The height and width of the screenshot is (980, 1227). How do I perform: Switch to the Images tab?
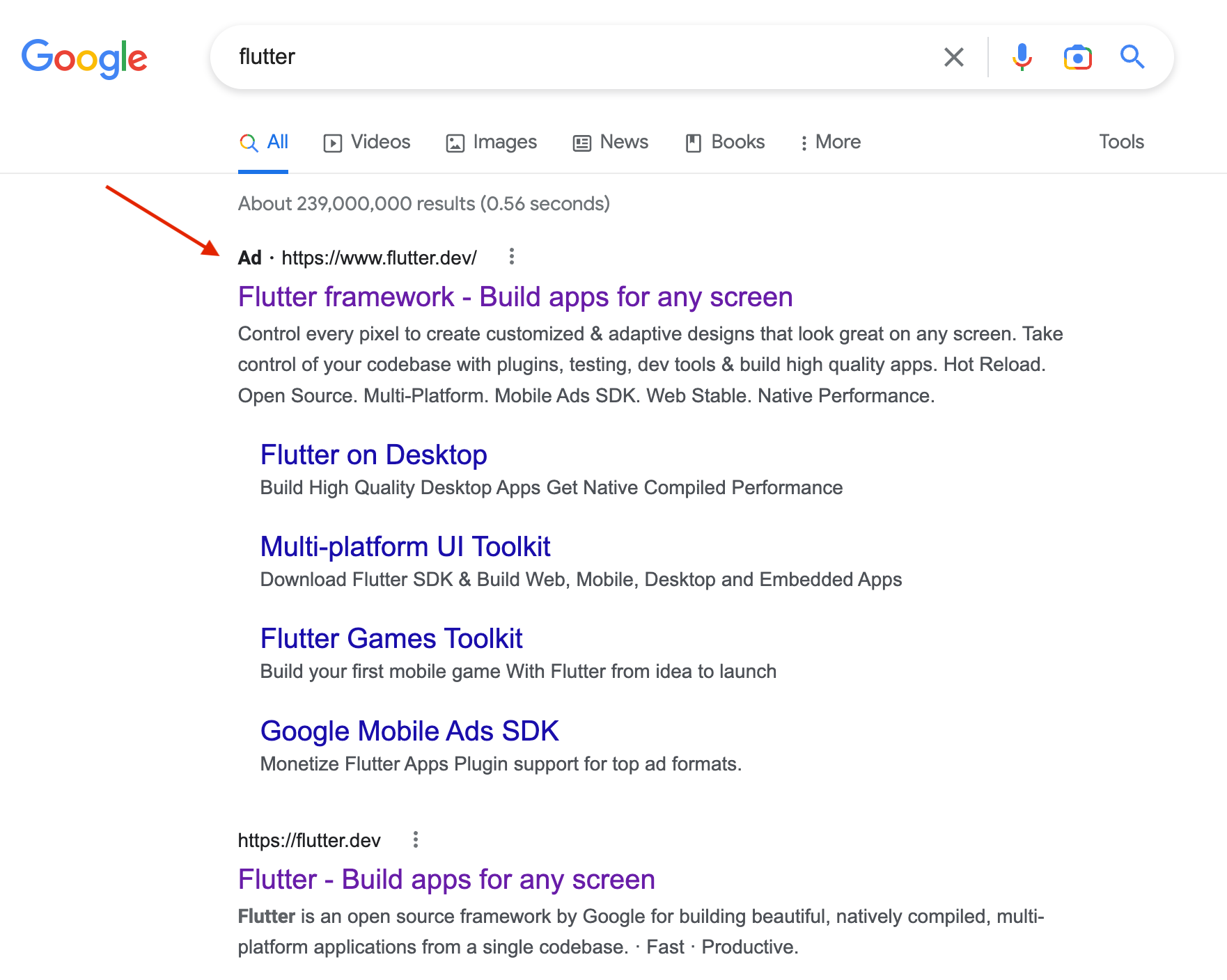coord(491,142)
